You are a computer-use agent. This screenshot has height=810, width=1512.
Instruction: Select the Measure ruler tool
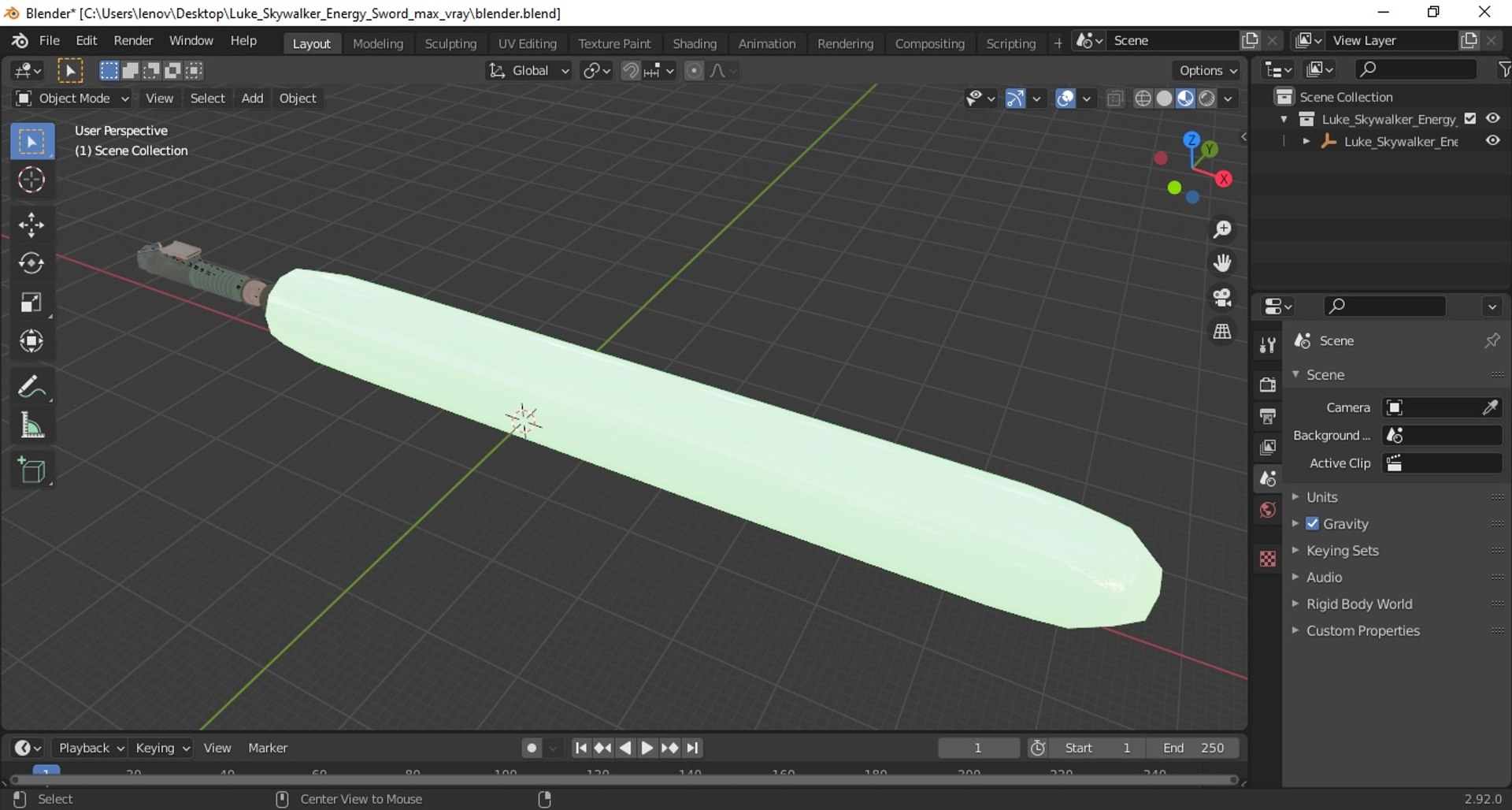31,426
